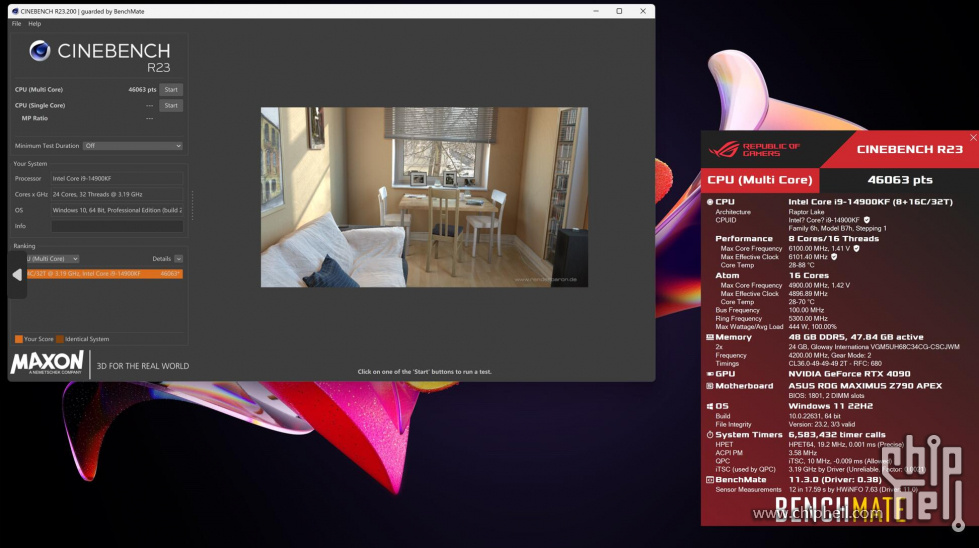Viewport: 979px width, 548px height.
Task: Open the Help menu in Cinebench
Action: [34, 24]
